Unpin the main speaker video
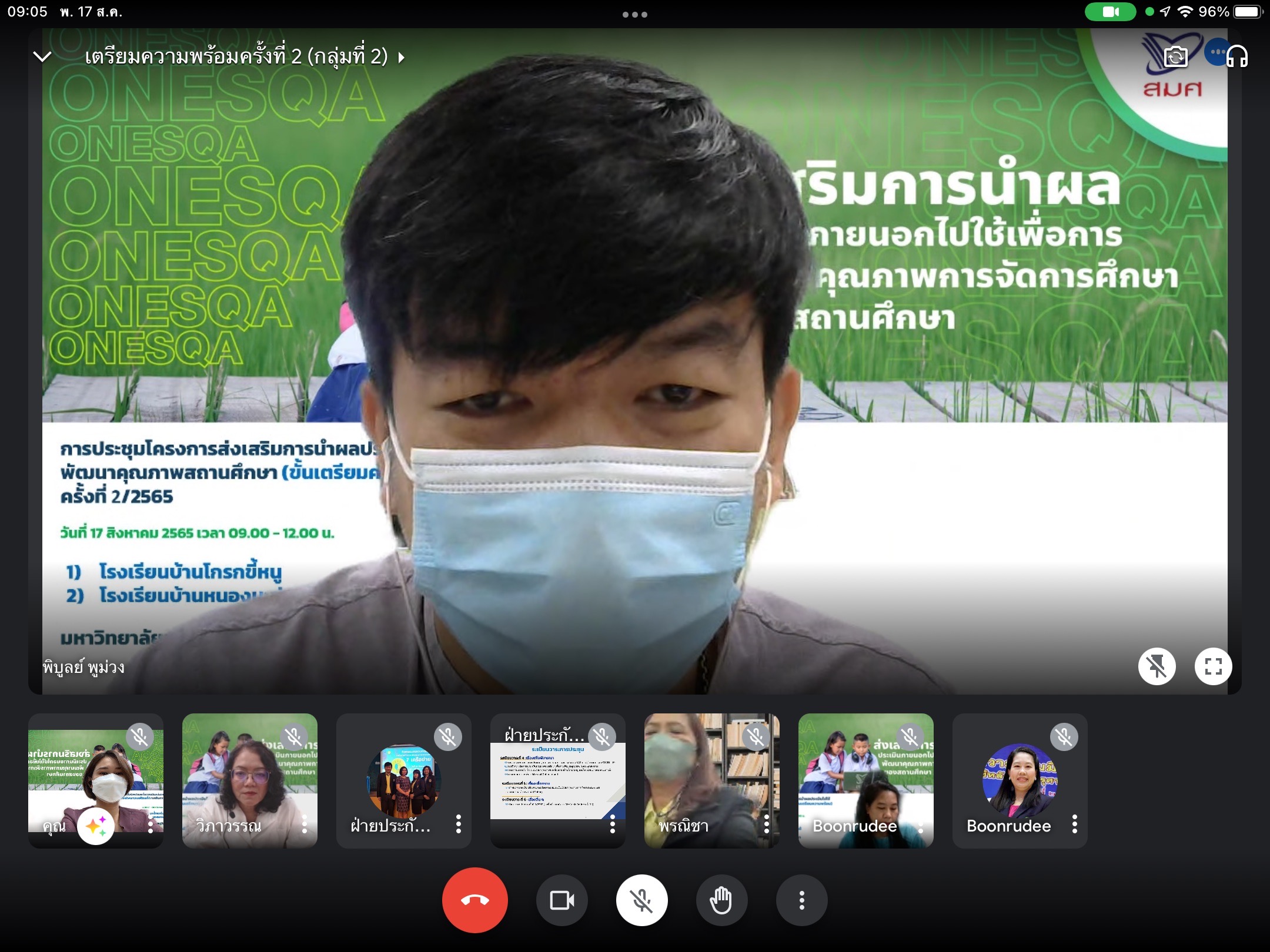The image size is (1270, 952). tap(1157, 666)
